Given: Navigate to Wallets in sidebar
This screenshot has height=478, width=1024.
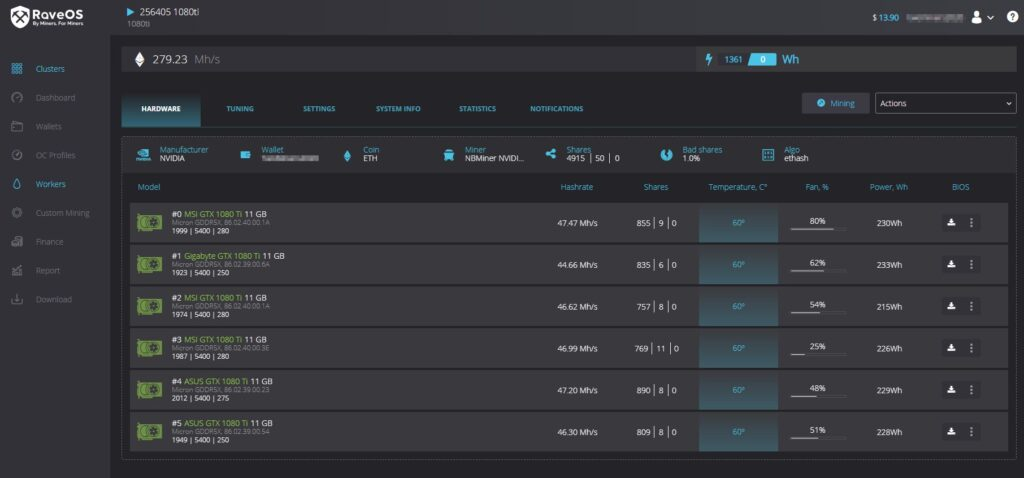Looking at the screenshot, I should pyautogui.click(x=48, y=127).
